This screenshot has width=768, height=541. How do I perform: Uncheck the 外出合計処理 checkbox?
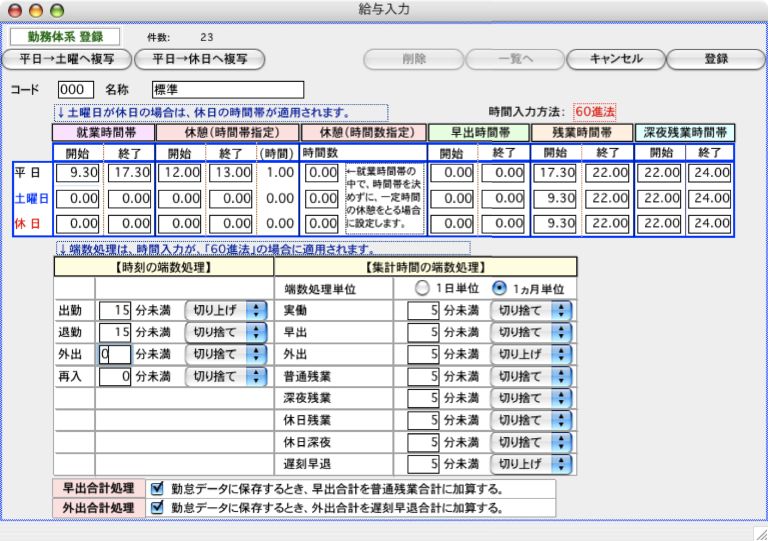click(x=158, y=507)
